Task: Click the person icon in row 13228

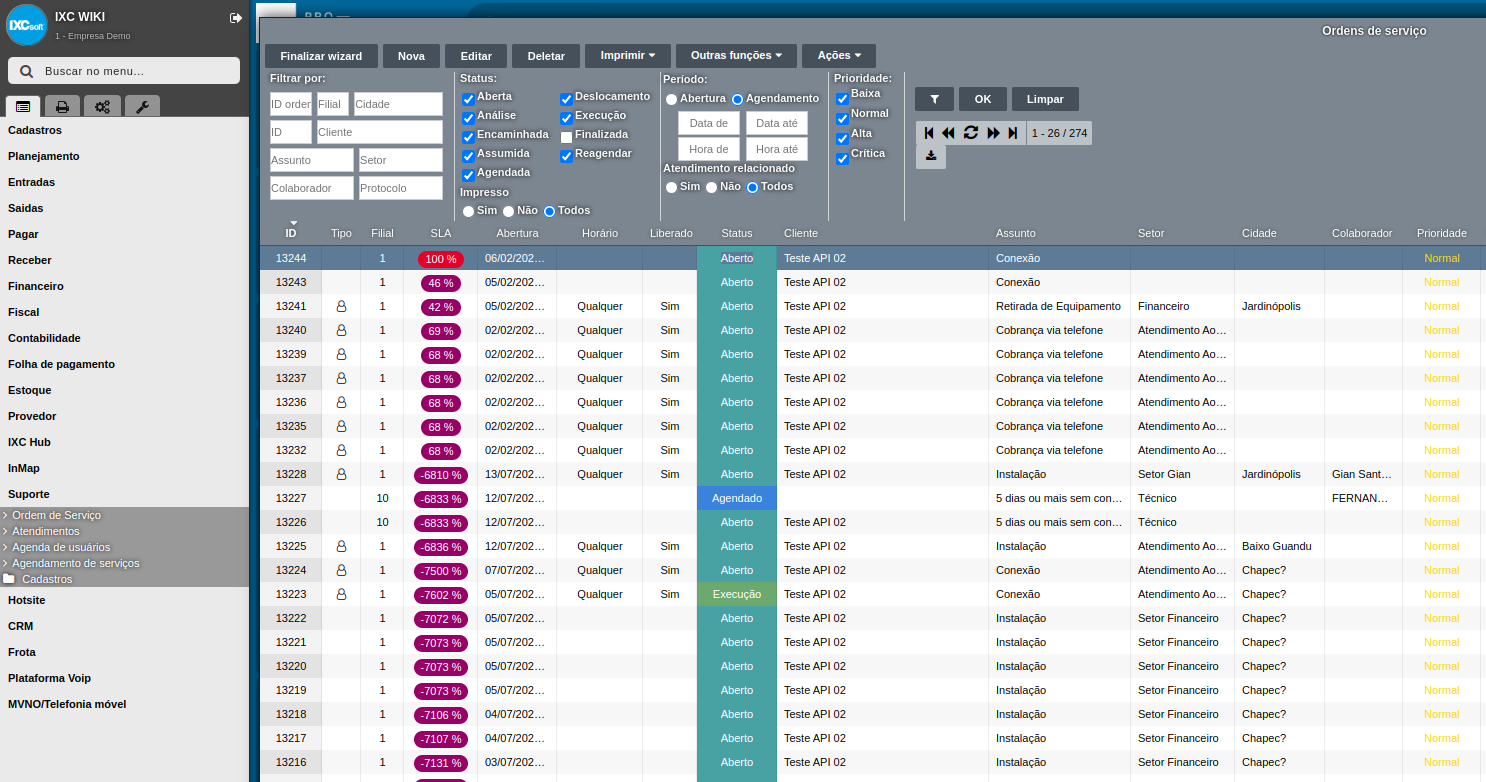Action: click(x=341, y=474)
